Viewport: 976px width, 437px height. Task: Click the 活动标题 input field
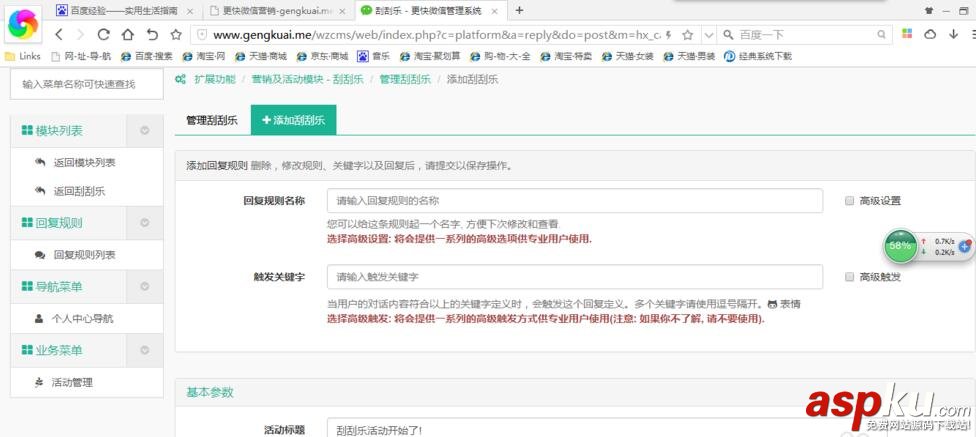(575, 428)
